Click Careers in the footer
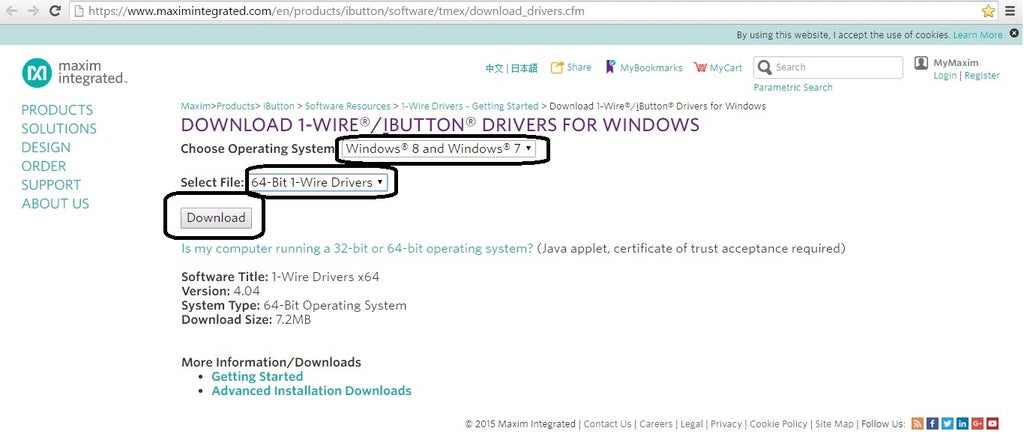 [656, 424]
